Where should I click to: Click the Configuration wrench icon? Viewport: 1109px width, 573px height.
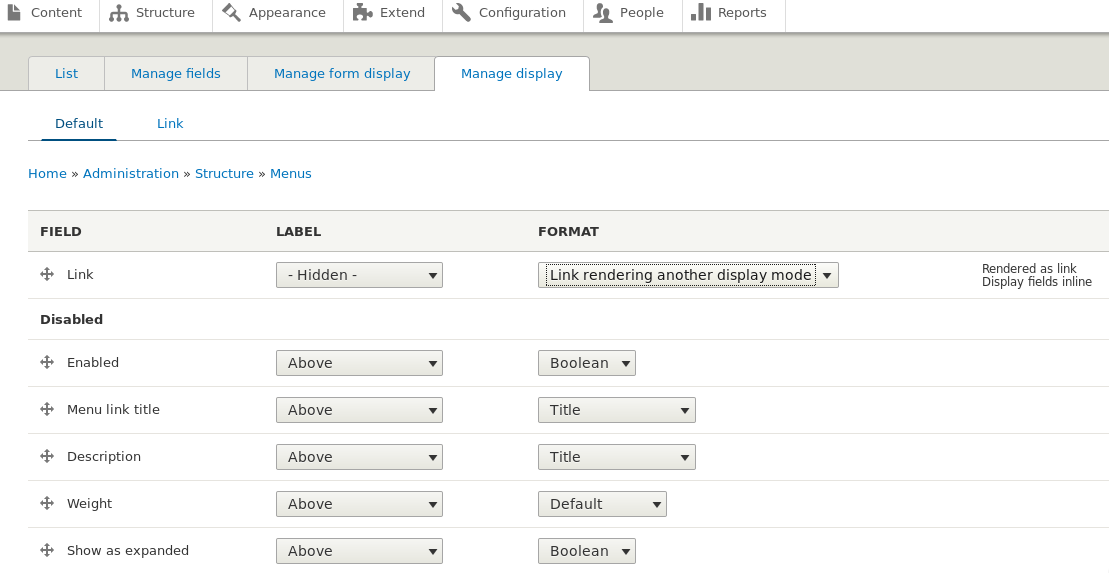[x=461, y=13]
